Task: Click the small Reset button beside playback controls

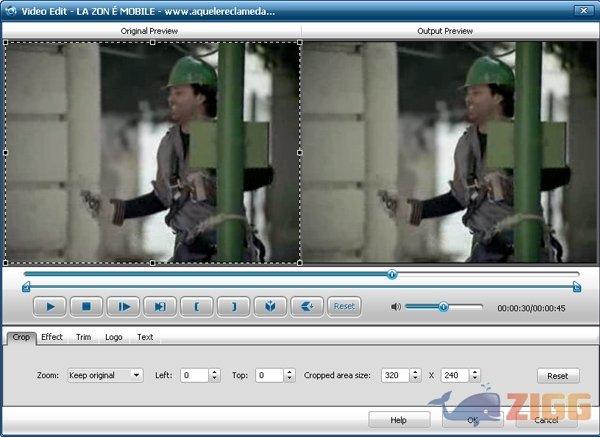Action: click(344, 307)
